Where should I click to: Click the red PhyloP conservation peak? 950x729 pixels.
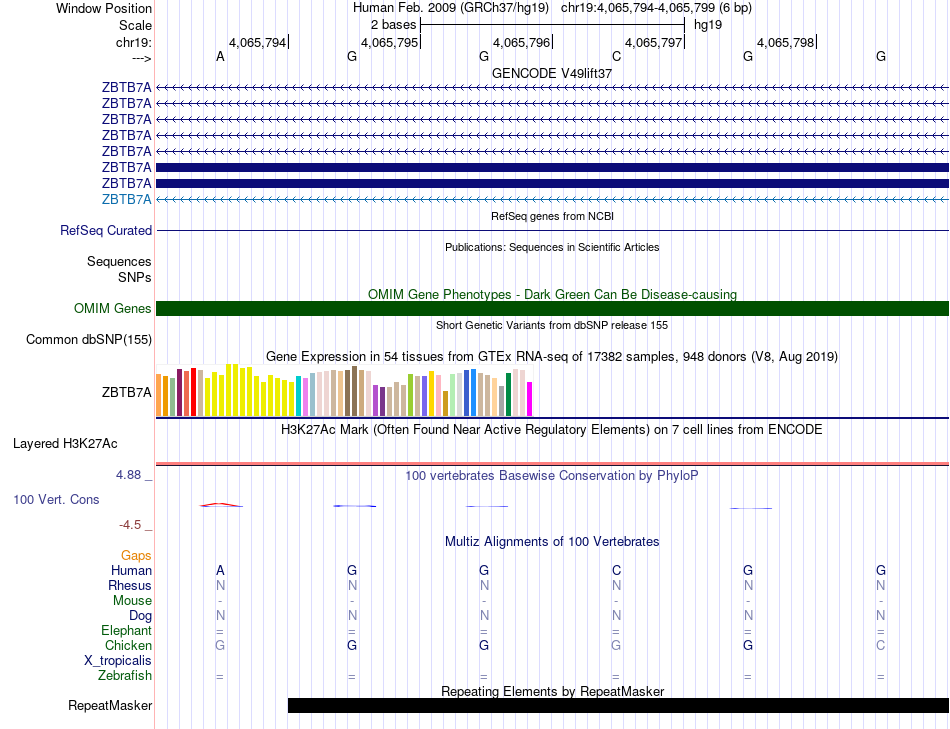pos(221,505)
